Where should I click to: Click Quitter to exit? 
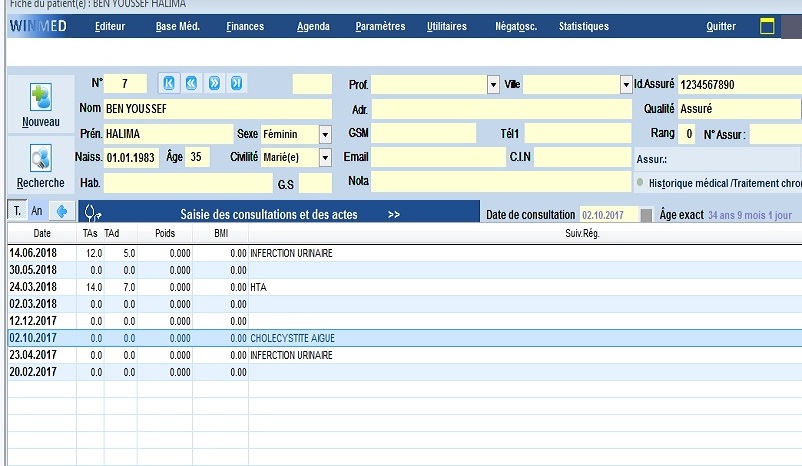click(x=720, y=27)
